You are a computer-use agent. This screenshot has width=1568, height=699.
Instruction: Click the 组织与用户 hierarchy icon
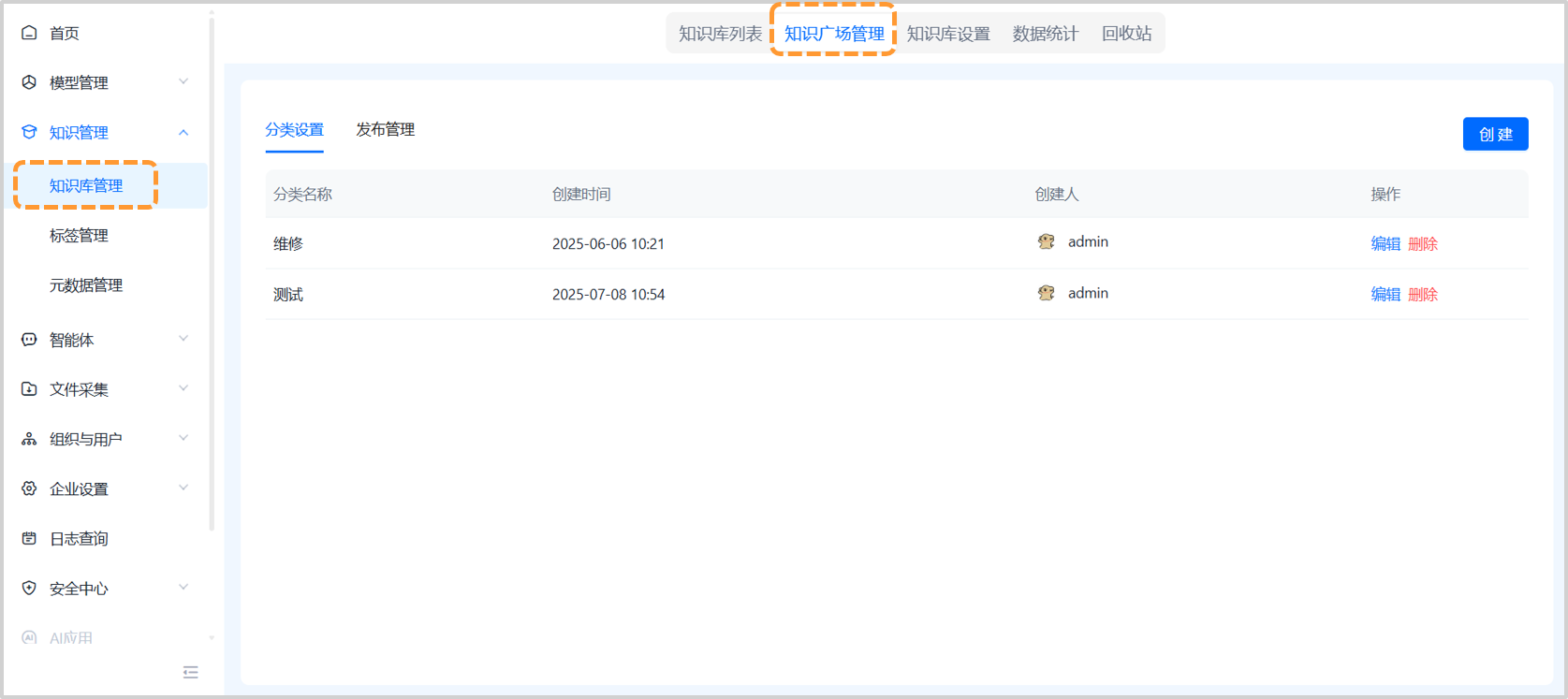click(29, 439)
